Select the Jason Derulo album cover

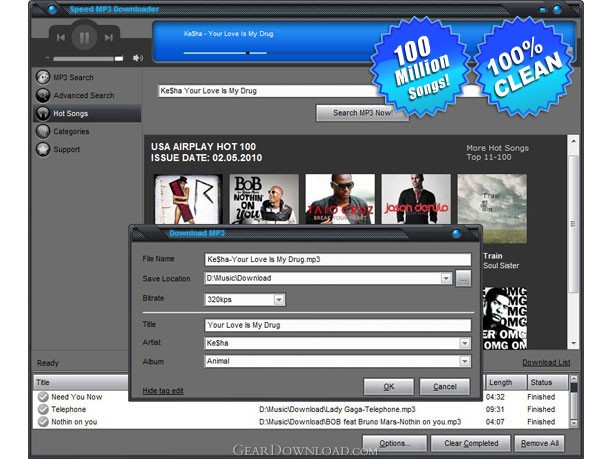pos(416,199)
